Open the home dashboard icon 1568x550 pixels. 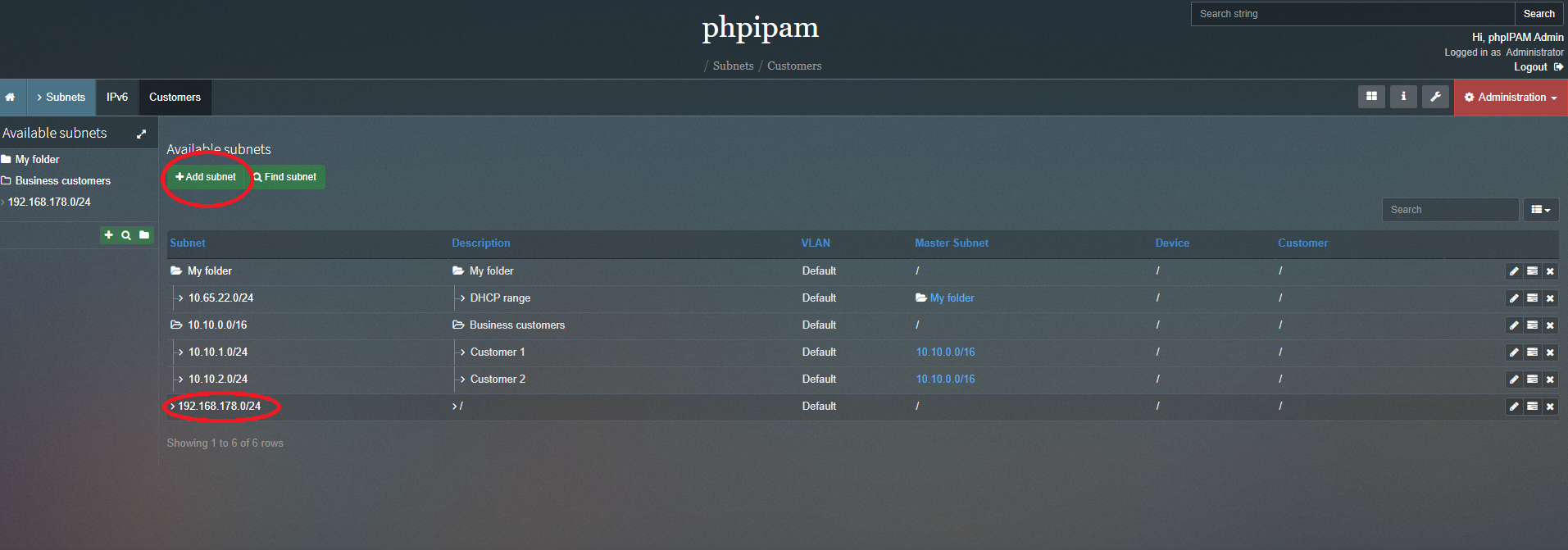(11, 98)
